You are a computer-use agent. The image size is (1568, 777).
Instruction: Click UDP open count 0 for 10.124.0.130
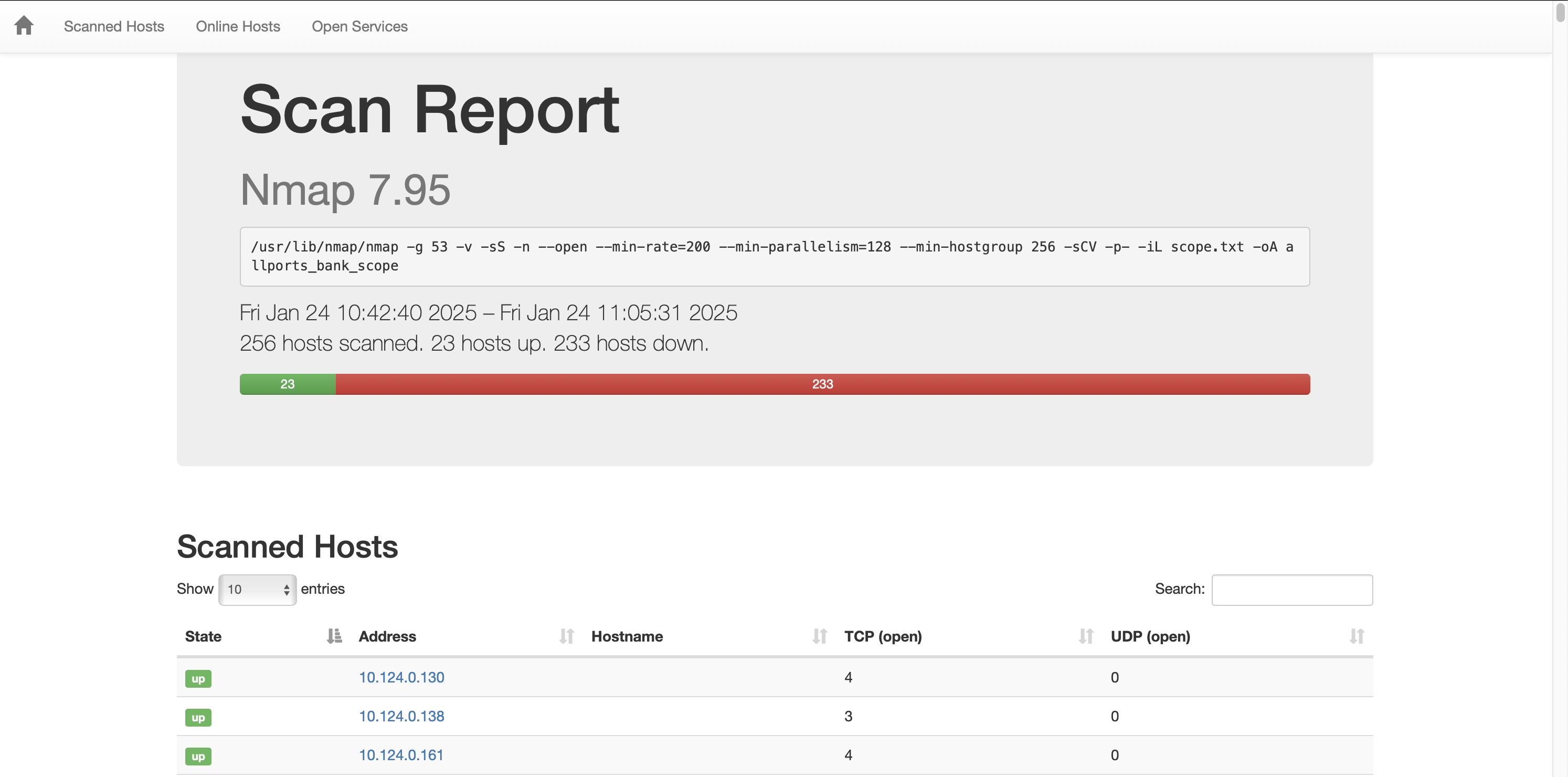point(1115,677)
